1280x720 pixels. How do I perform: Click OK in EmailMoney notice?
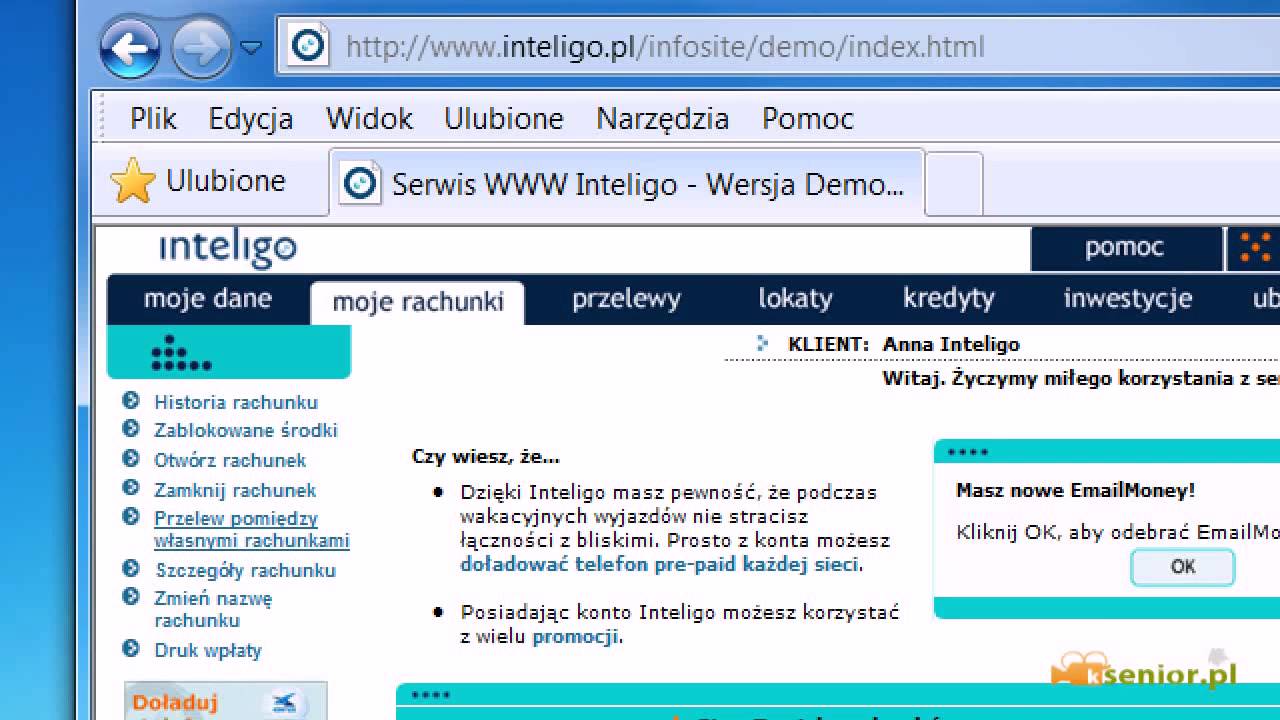(x=1183, y=567)
